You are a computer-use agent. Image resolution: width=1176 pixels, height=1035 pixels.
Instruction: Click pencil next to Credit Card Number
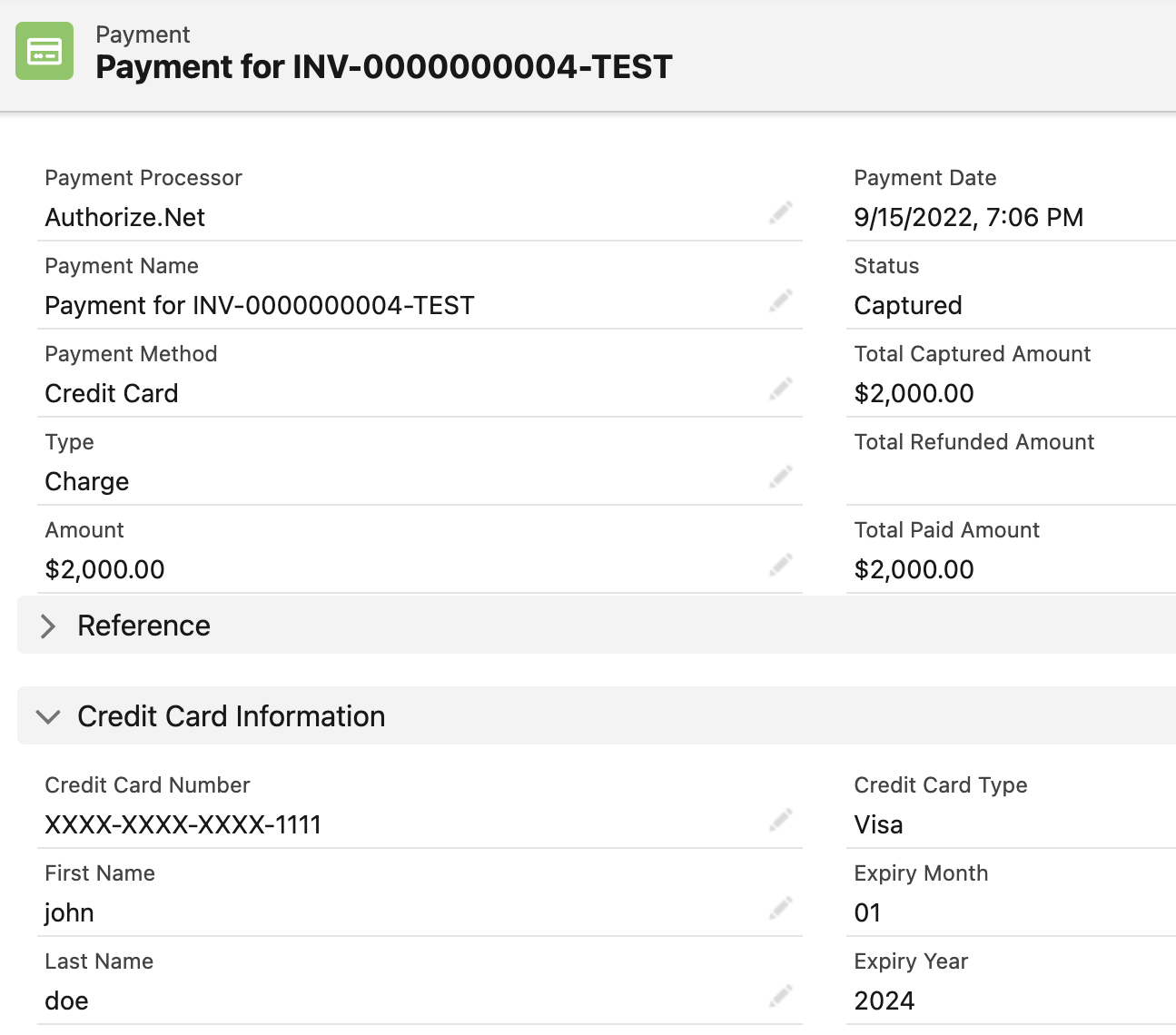[x=780, y=820]
